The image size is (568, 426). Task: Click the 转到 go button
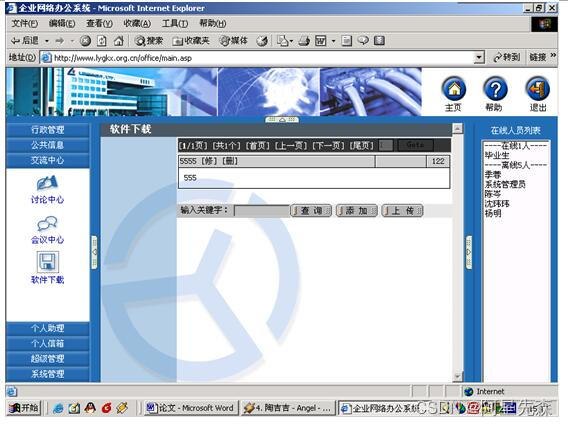(x=507, y=57)
